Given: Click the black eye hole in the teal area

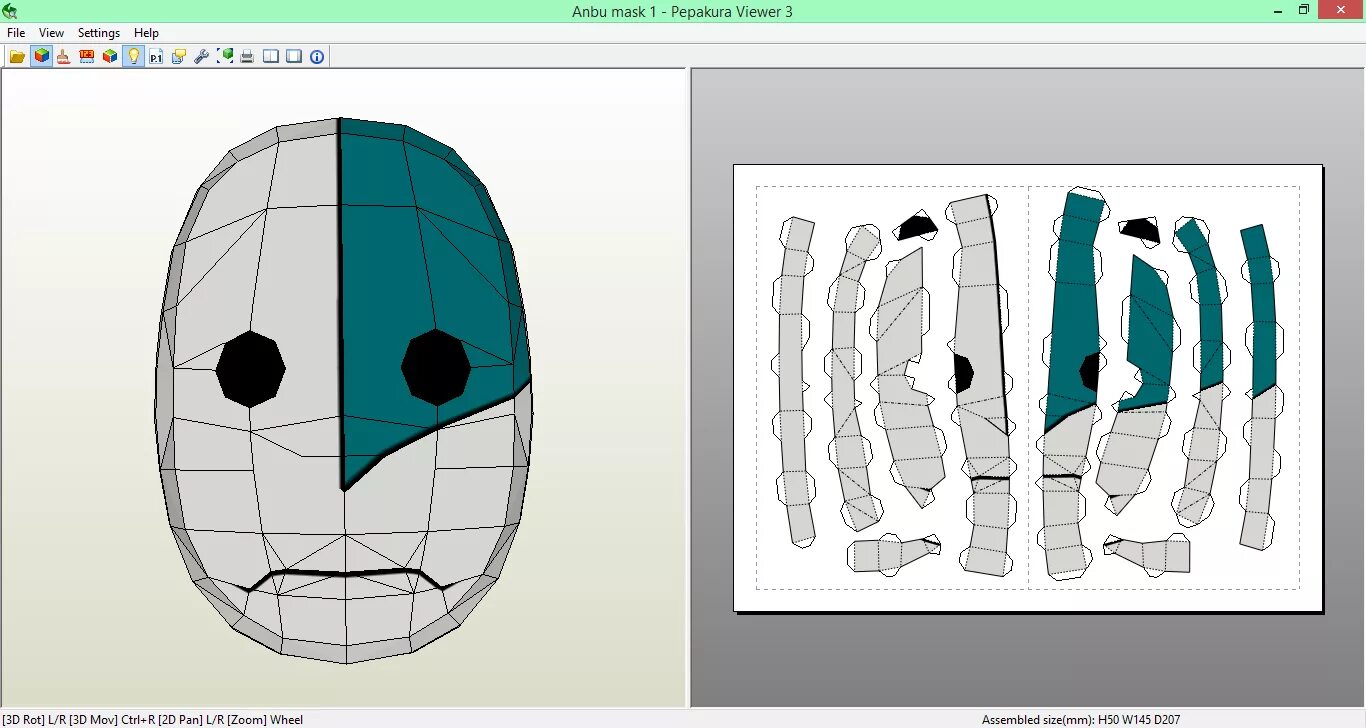Looking at the screenshot, I should point(436,367).
